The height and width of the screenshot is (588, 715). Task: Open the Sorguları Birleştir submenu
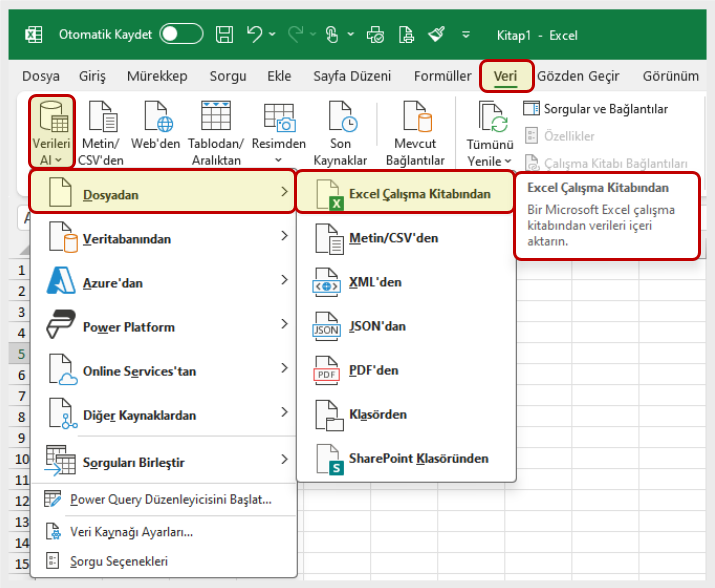(164, 461)
